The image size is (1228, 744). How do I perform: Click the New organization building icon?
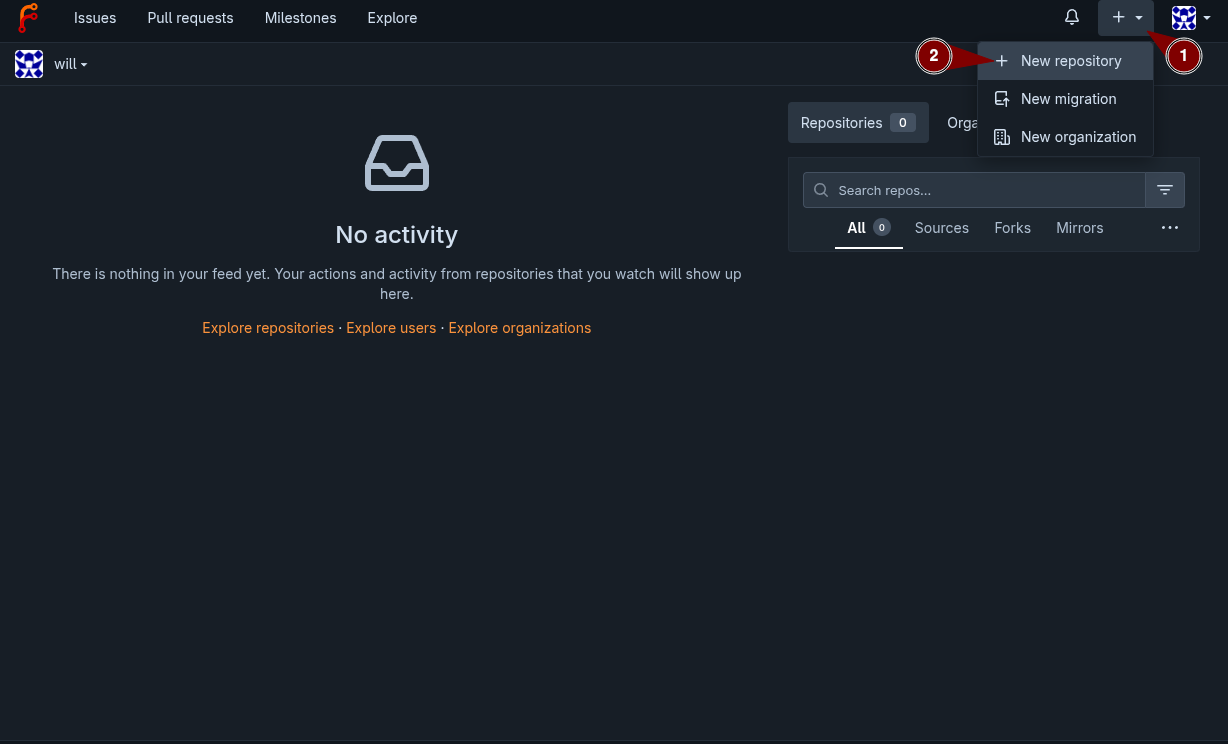click(1001, 137)
